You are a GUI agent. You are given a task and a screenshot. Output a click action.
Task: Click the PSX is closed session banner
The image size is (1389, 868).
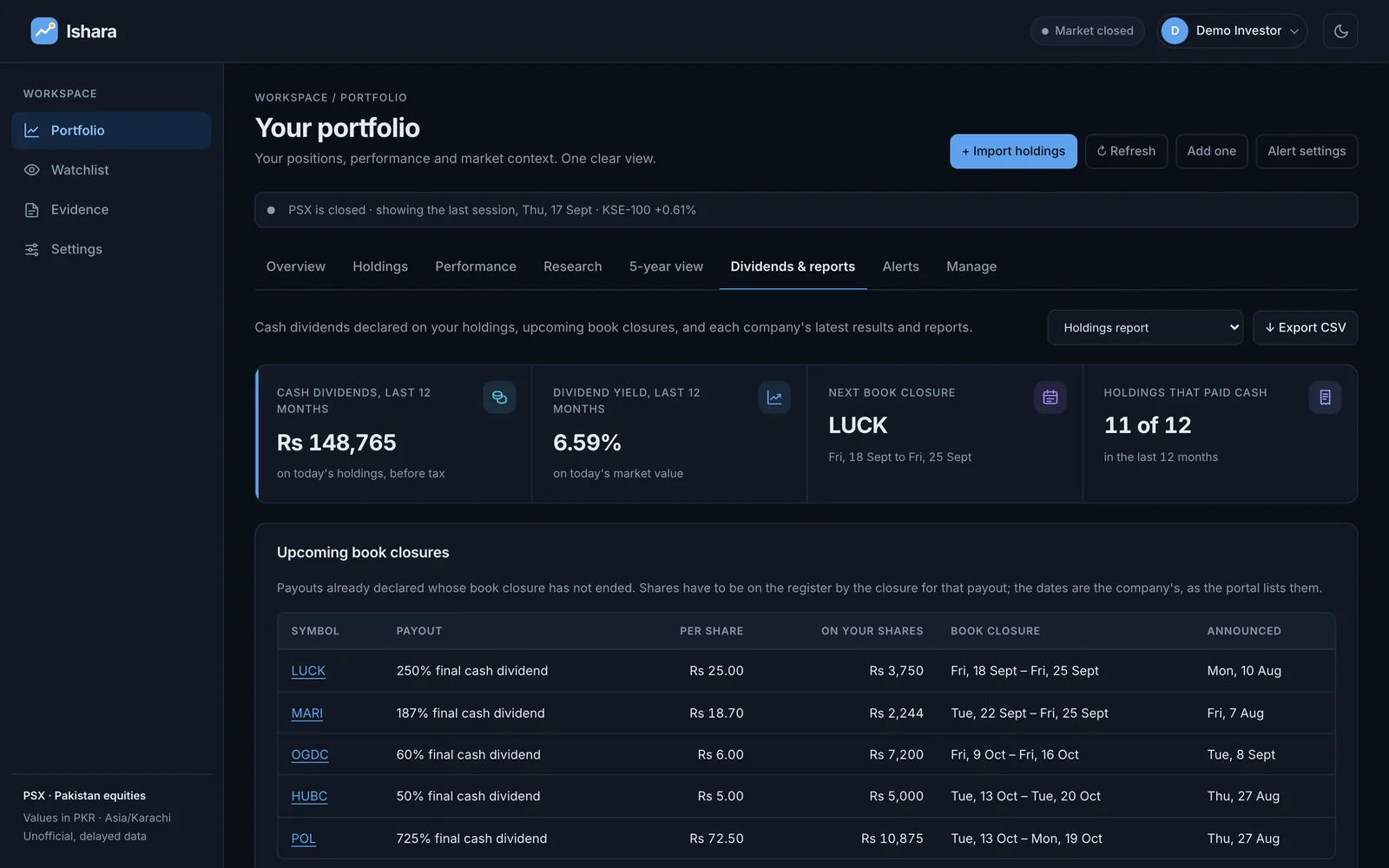pyautogui.click(x=806, y=210)
